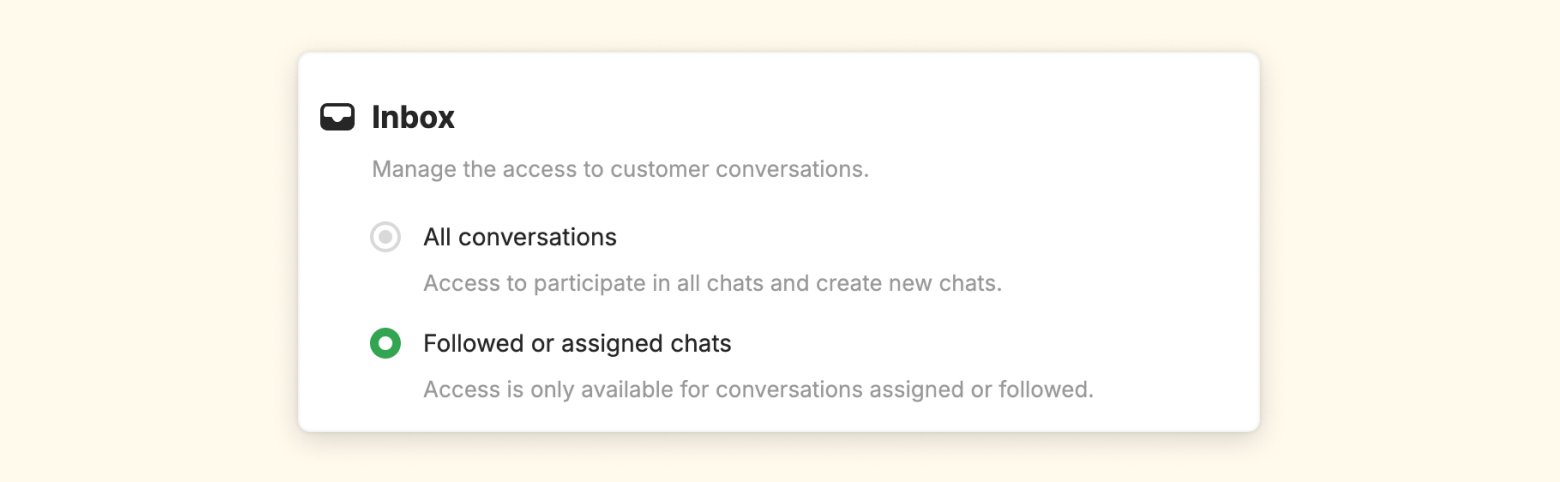
Task: Enable the grey unselected radio option
Action: 385,237
